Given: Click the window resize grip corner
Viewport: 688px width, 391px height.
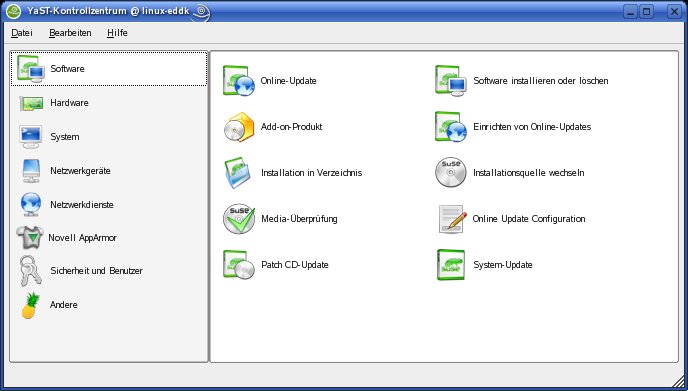Looking at the screenshot, I should point(678,381).
